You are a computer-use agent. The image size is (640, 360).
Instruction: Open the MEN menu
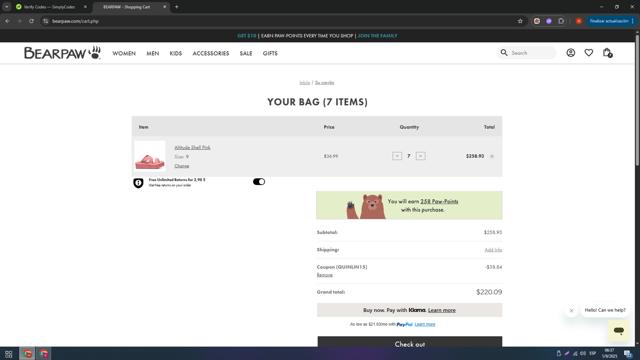coord(153,53)
